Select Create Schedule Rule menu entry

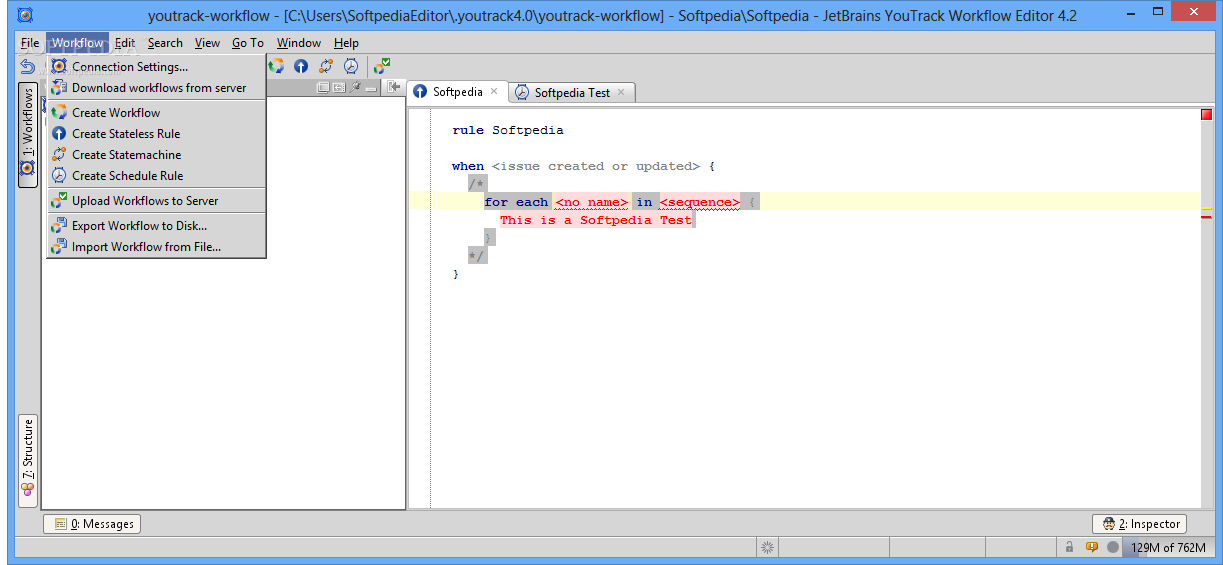pos(157,176)
